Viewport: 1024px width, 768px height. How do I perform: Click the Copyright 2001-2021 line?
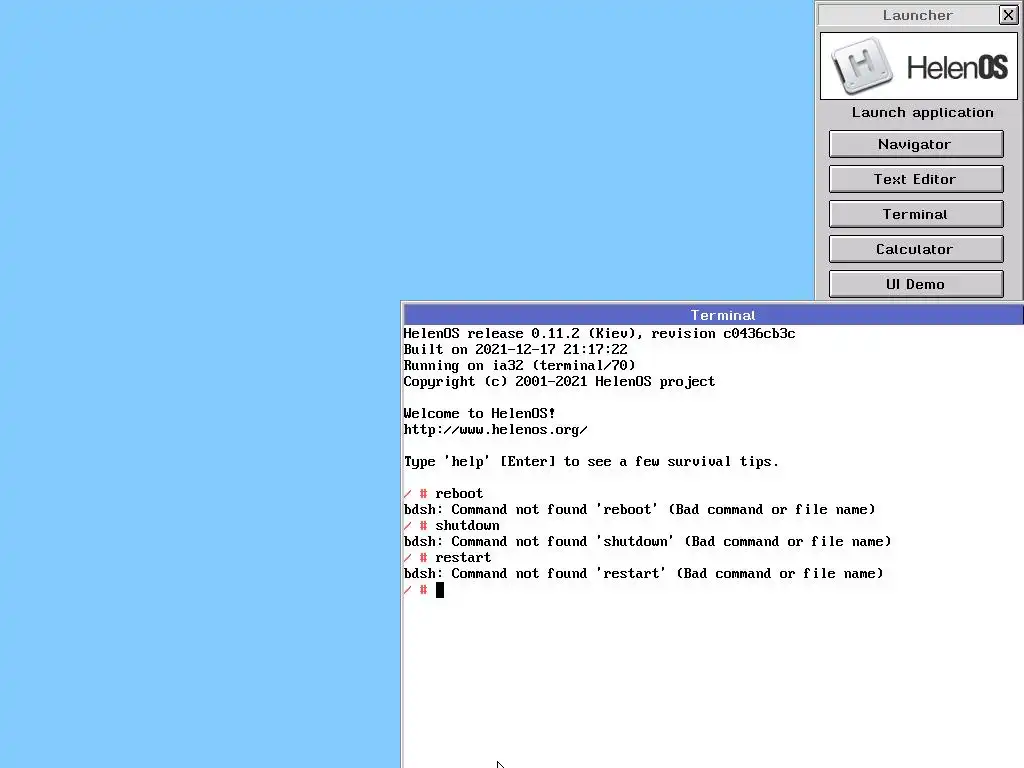coord(559,381)
